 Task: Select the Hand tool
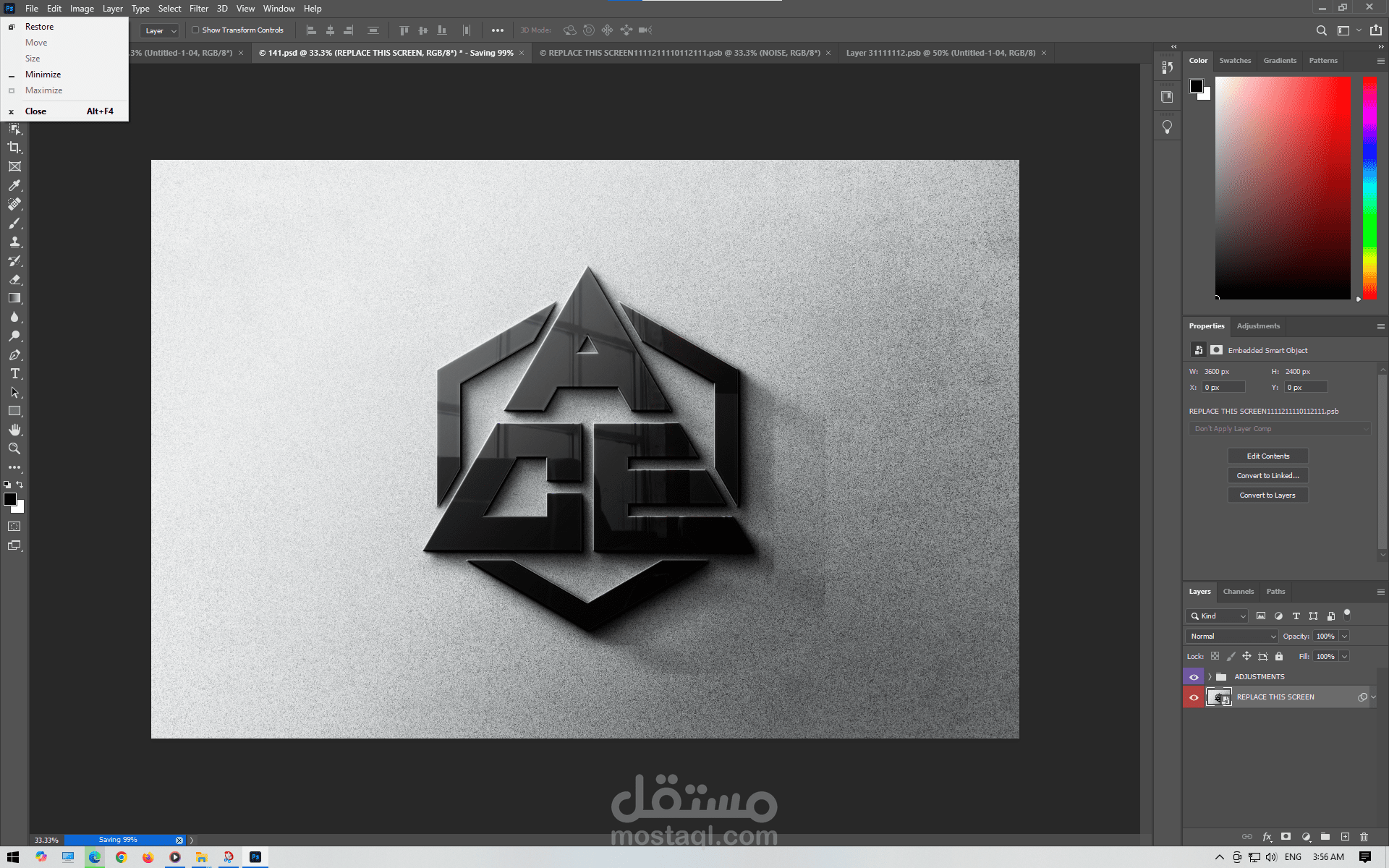[14, 430]
